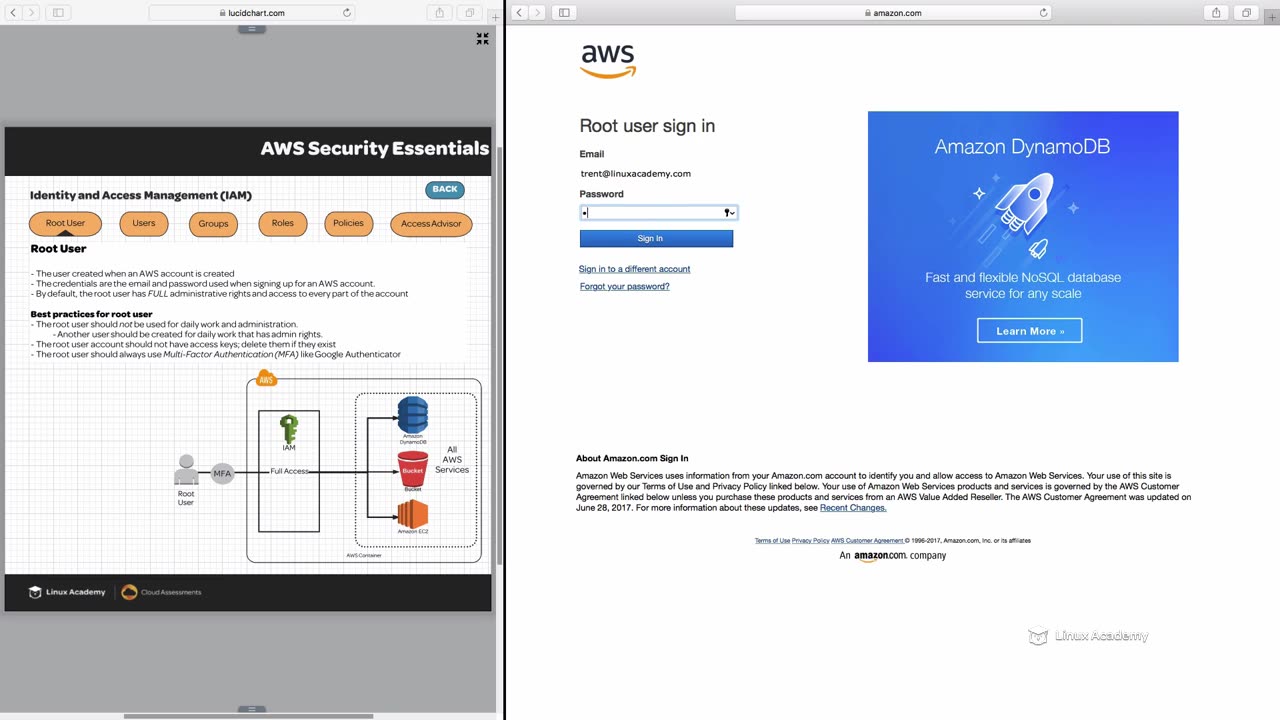The height and width of the screenshot is (720, 1280).
Task: Click the Root user sign in heading
Action: click(647, 126)
